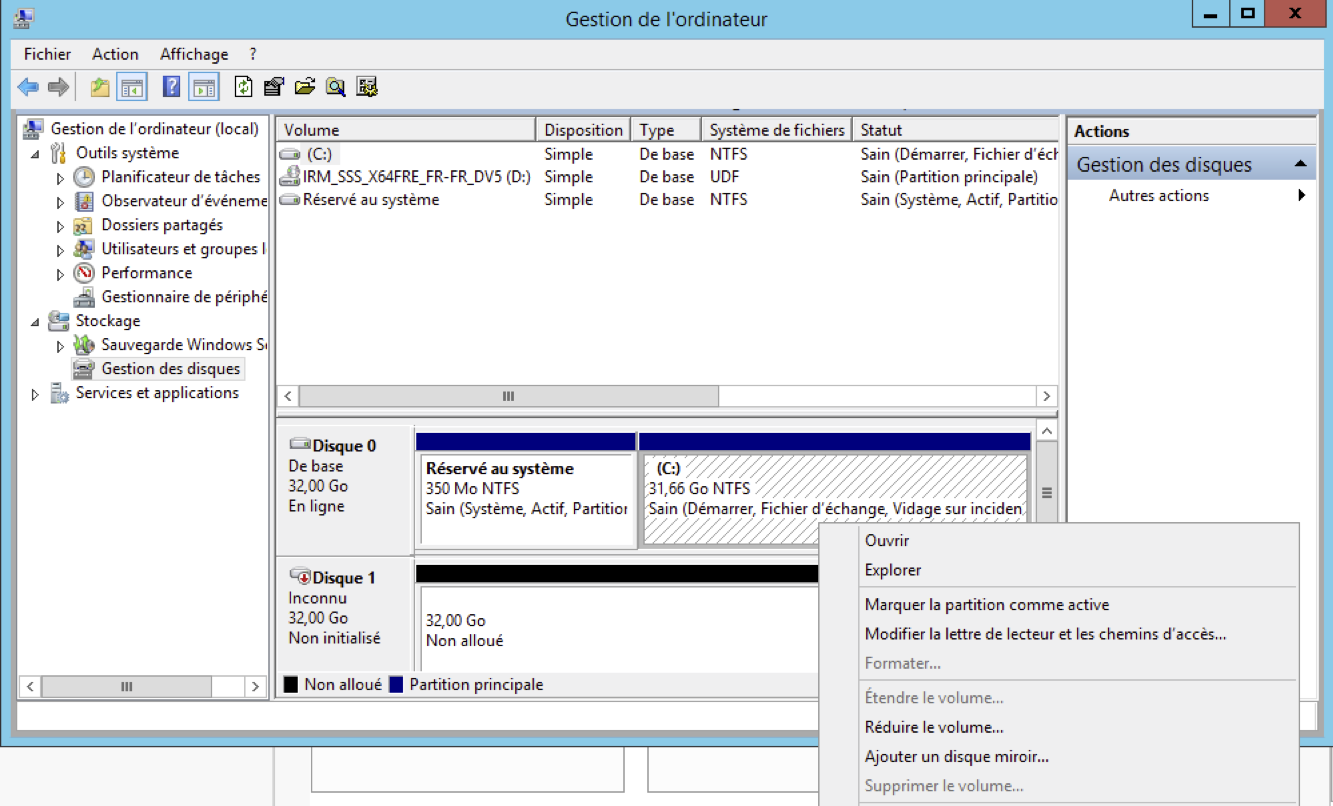This screenshot has width=1333, height=806.
Task: Open the Fichier menu
Action: [48, 54]
